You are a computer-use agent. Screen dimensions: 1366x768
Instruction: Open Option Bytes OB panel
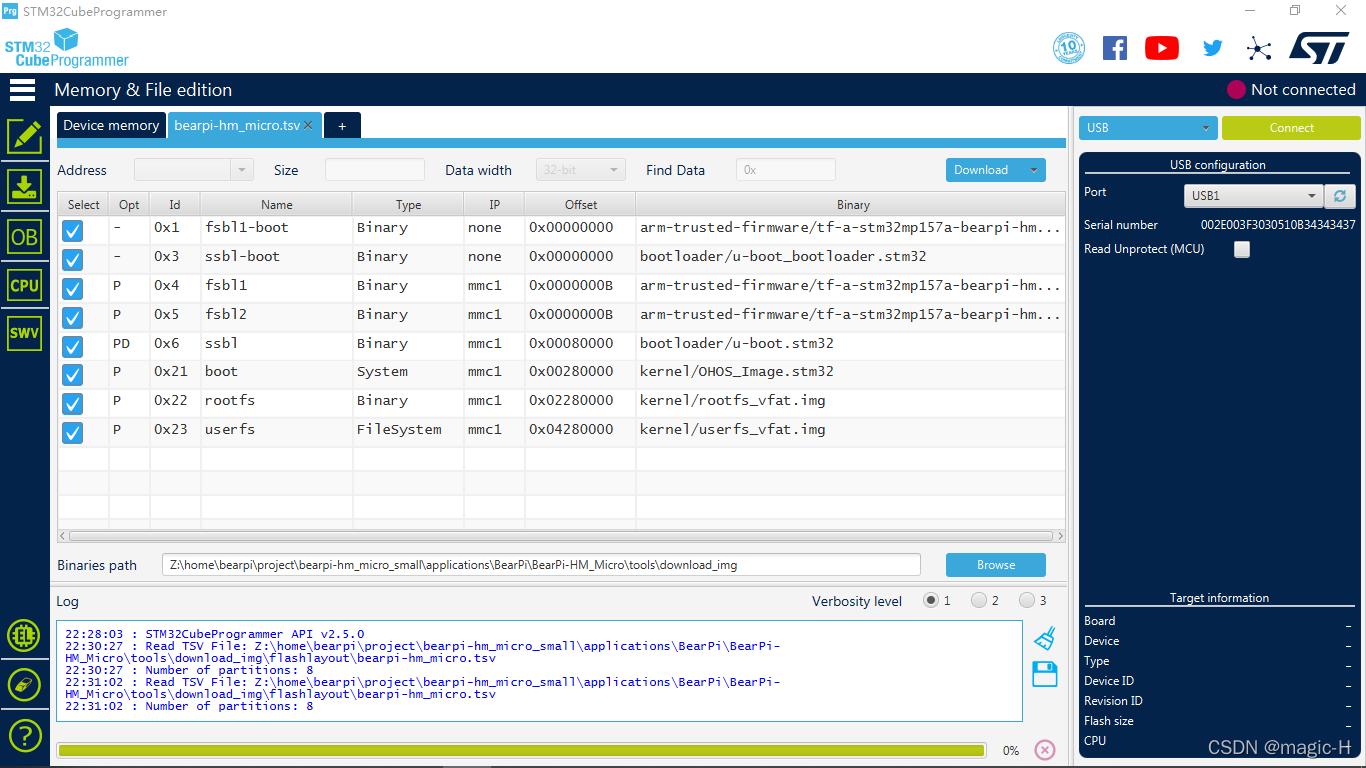click(x=24, y=236)
